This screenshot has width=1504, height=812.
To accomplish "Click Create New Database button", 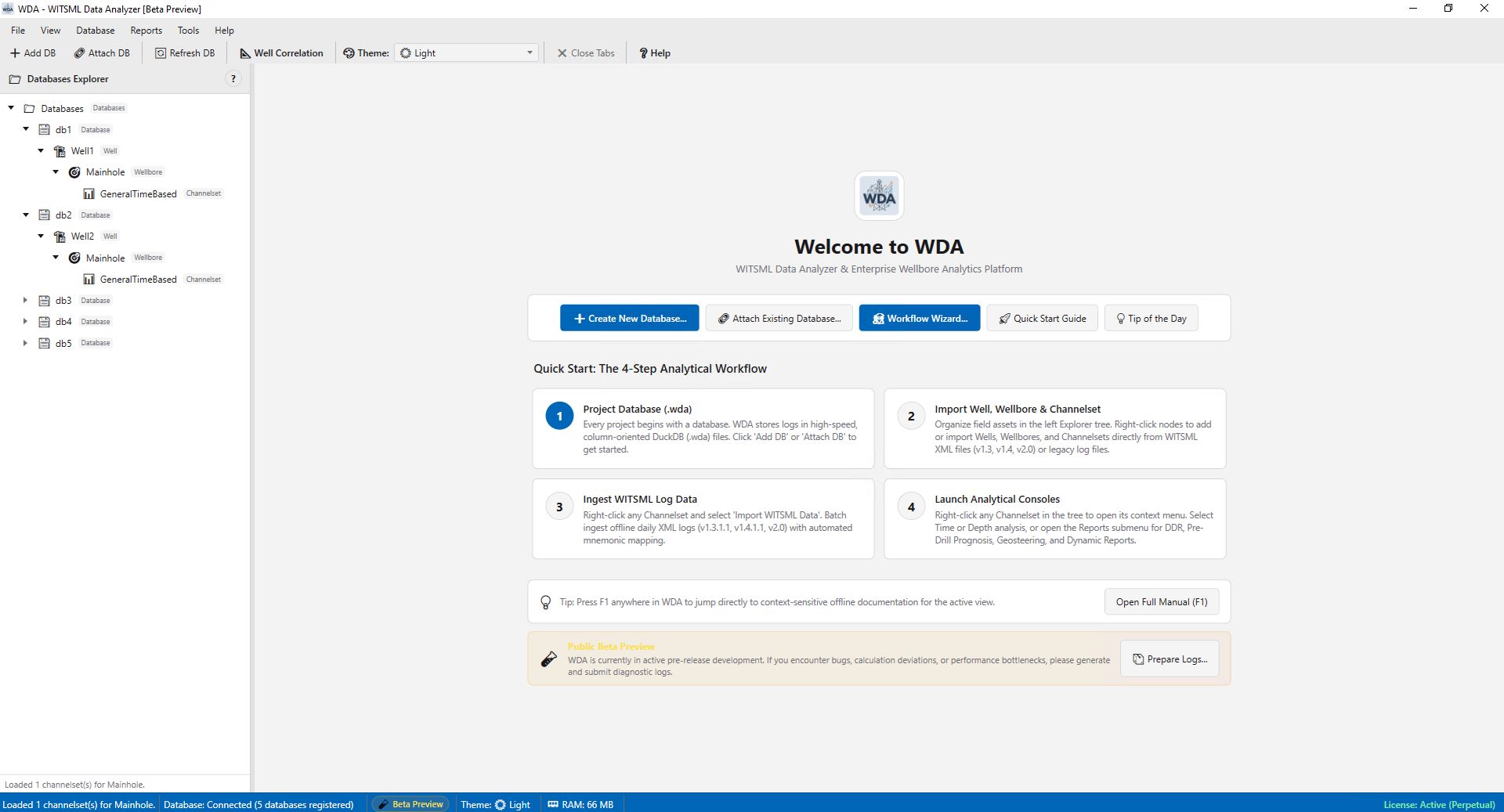I will (x=630, y=318).
